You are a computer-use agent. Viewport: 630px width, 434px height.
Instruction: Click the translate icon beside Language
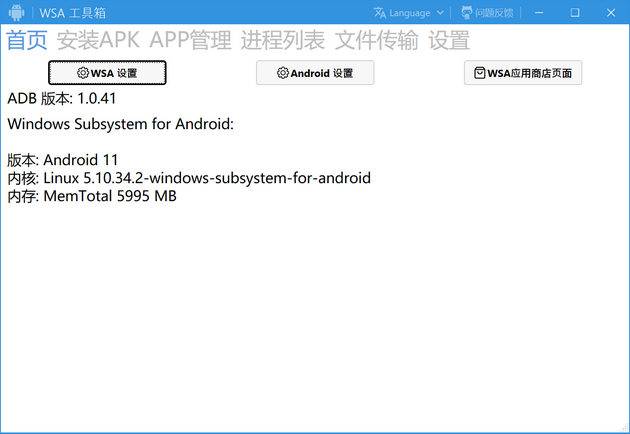[380, 13]
